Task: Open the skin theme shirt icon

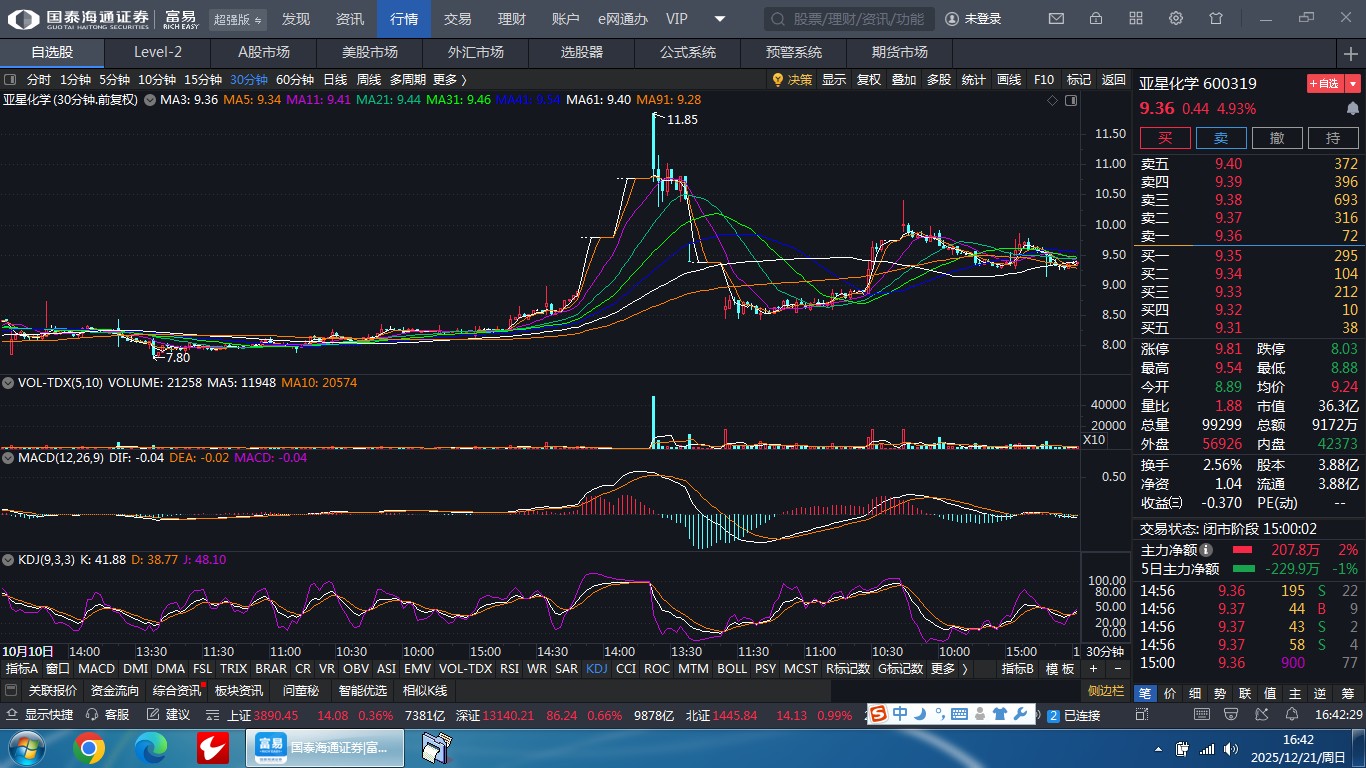Action: 1216,18
